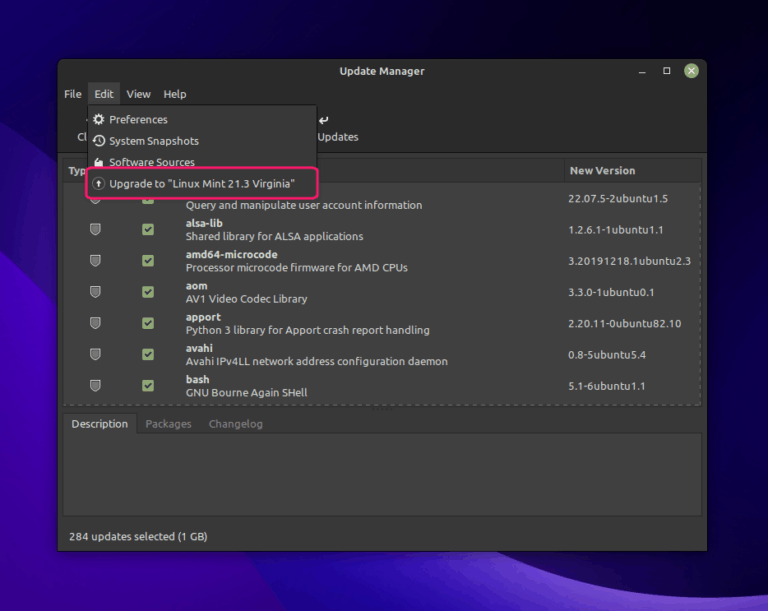Open Preferences from the Edit menu
The image size is (768, 611).
202,120
